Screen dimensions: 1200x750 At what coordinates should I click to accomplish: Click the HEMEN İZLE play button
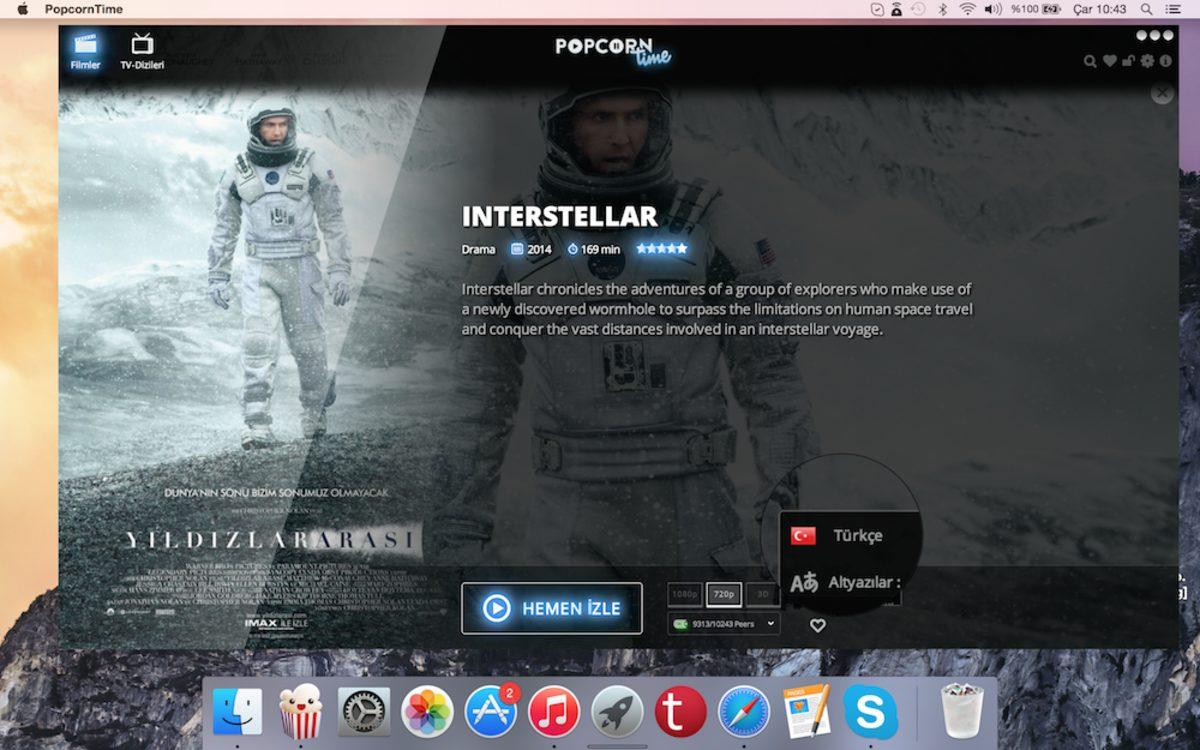coord(551,608)
